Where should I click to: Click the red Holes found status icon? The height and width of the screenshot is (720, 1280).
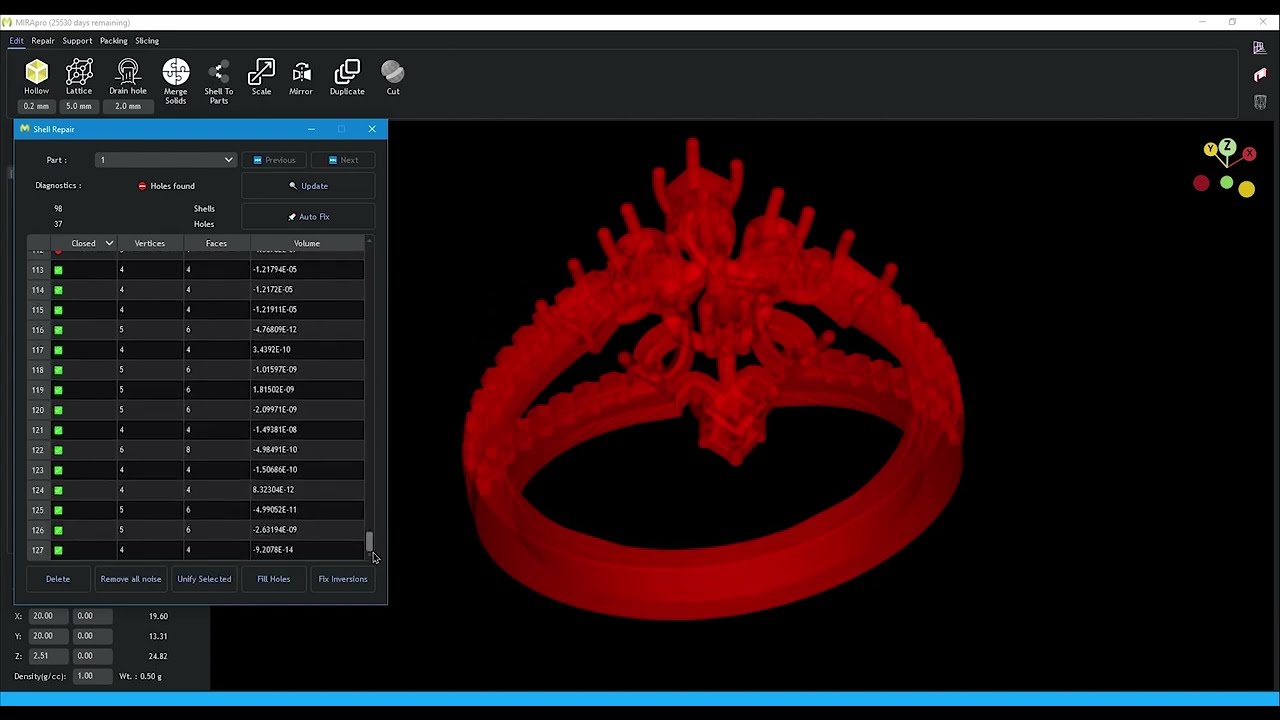pos(142,186)
